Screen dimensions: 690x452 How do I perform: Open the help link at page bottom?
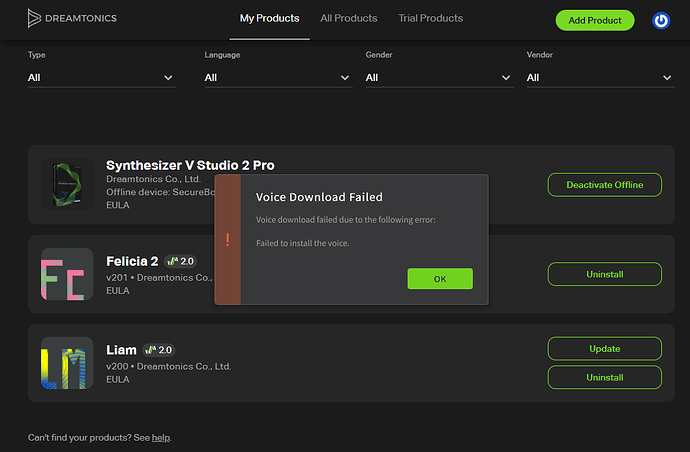click(x=161, y=437)
